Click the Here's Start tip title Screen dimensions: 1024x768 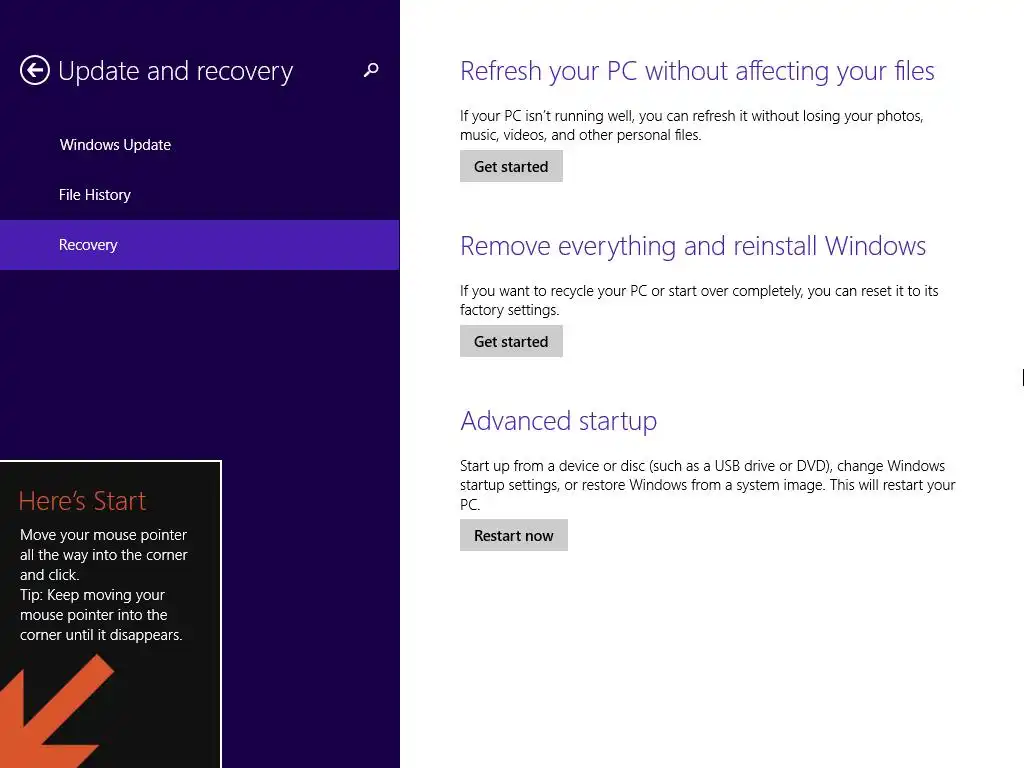tap(82, 501)
